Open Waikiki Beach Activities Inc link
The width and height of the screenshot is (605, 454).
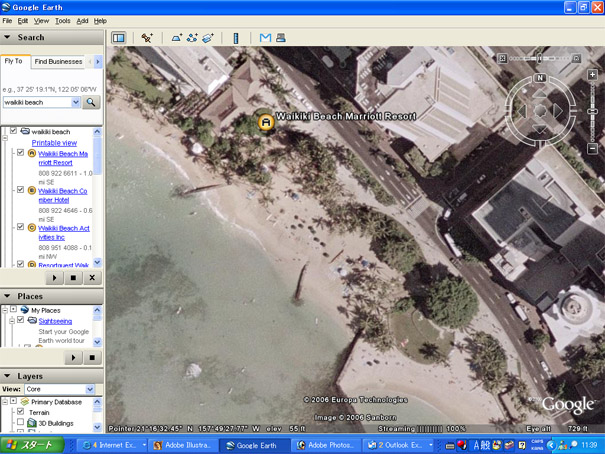pyautogui.click(x=64, y=233)
